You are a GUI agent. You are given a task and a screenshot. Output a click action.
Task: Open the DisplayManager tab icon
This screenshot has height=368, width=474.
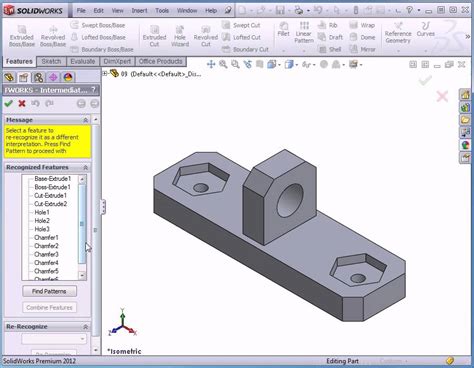(x=68, y=77)
